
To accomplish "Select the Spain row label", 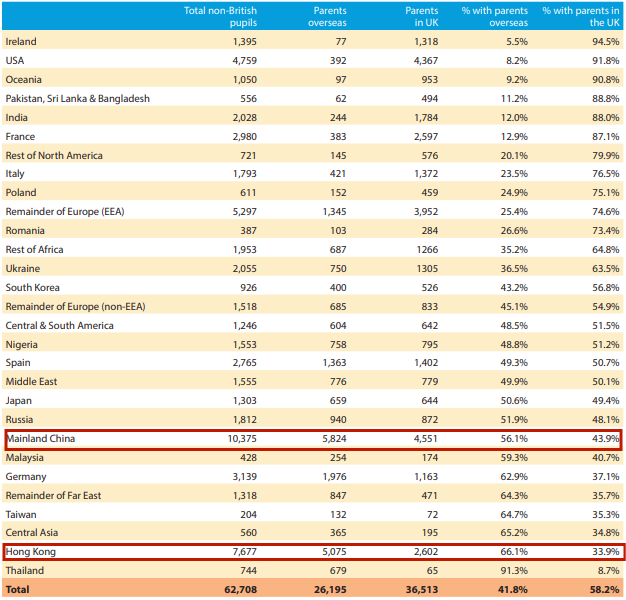I will (x=18, y=363).
